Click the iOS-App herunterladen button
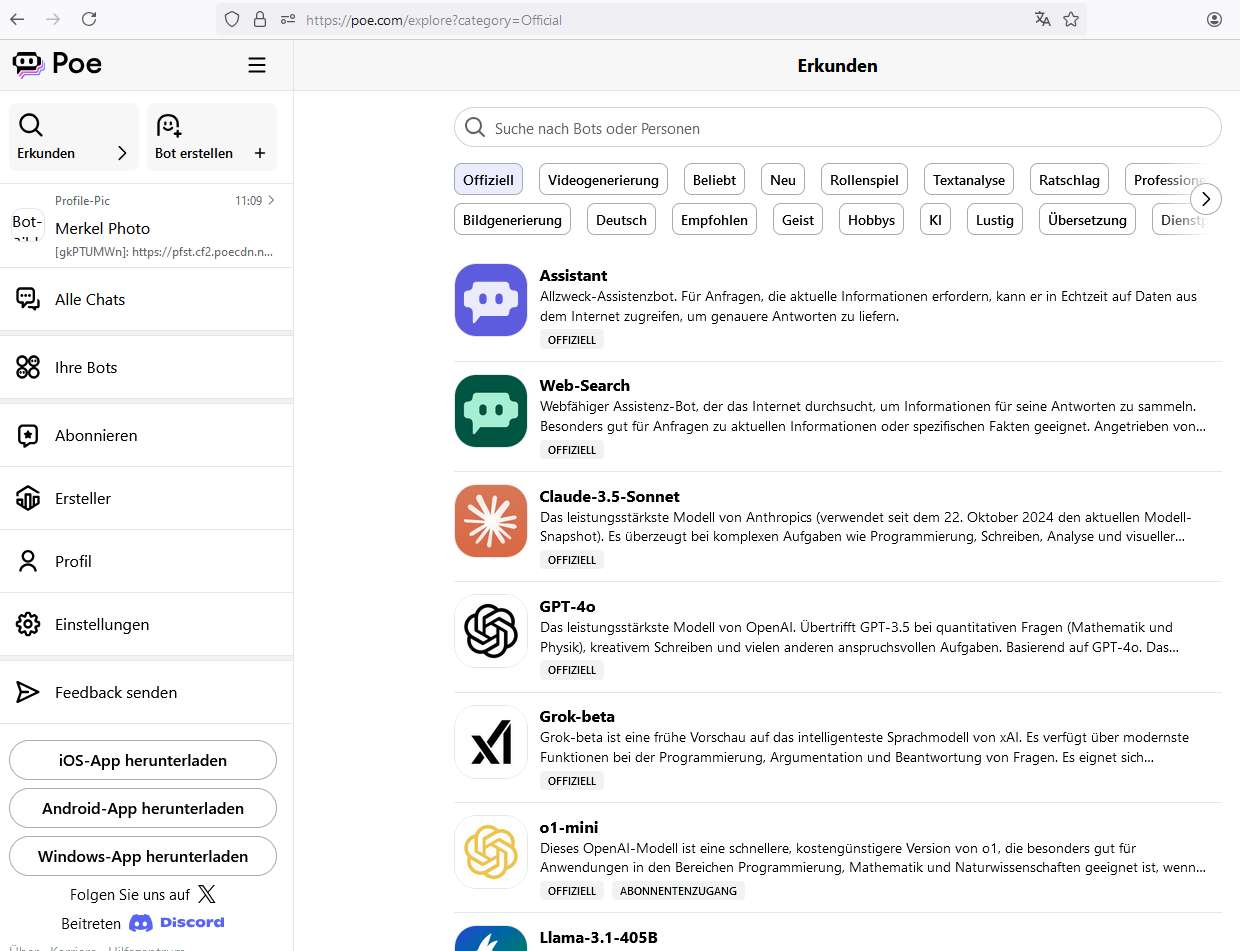This screenshot has height=951, width=1240. point(143,760)
